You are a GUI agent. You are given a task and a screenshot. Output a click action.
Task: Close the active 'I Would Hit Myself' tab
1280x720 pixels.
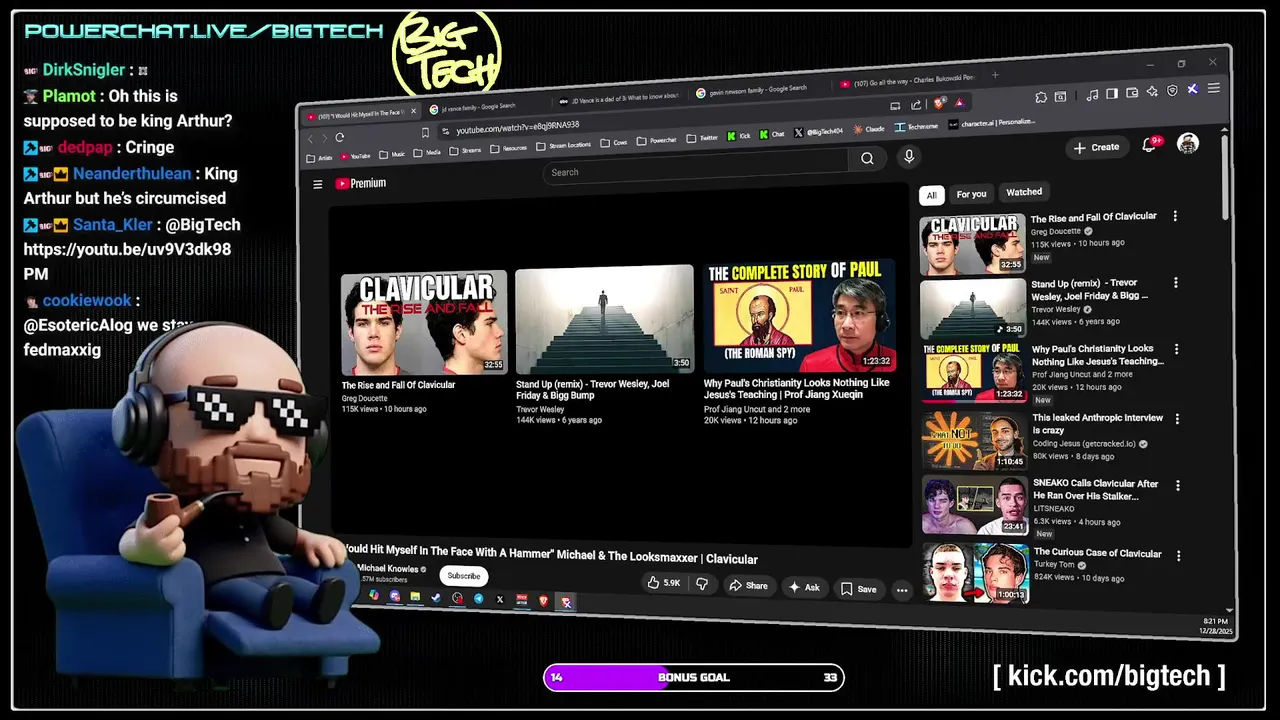pyautogui.click(x=414, y=112)
